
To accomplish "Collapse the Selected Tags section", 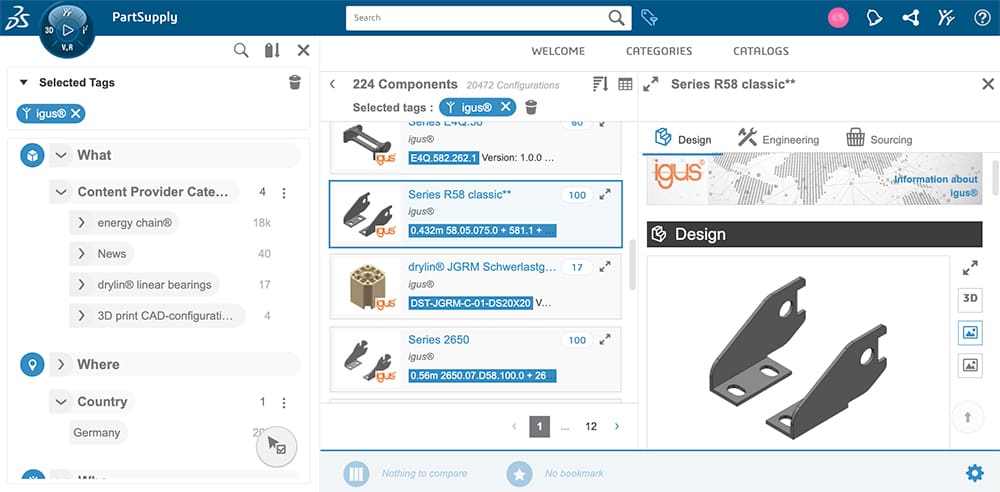I will tap(24, 82).
